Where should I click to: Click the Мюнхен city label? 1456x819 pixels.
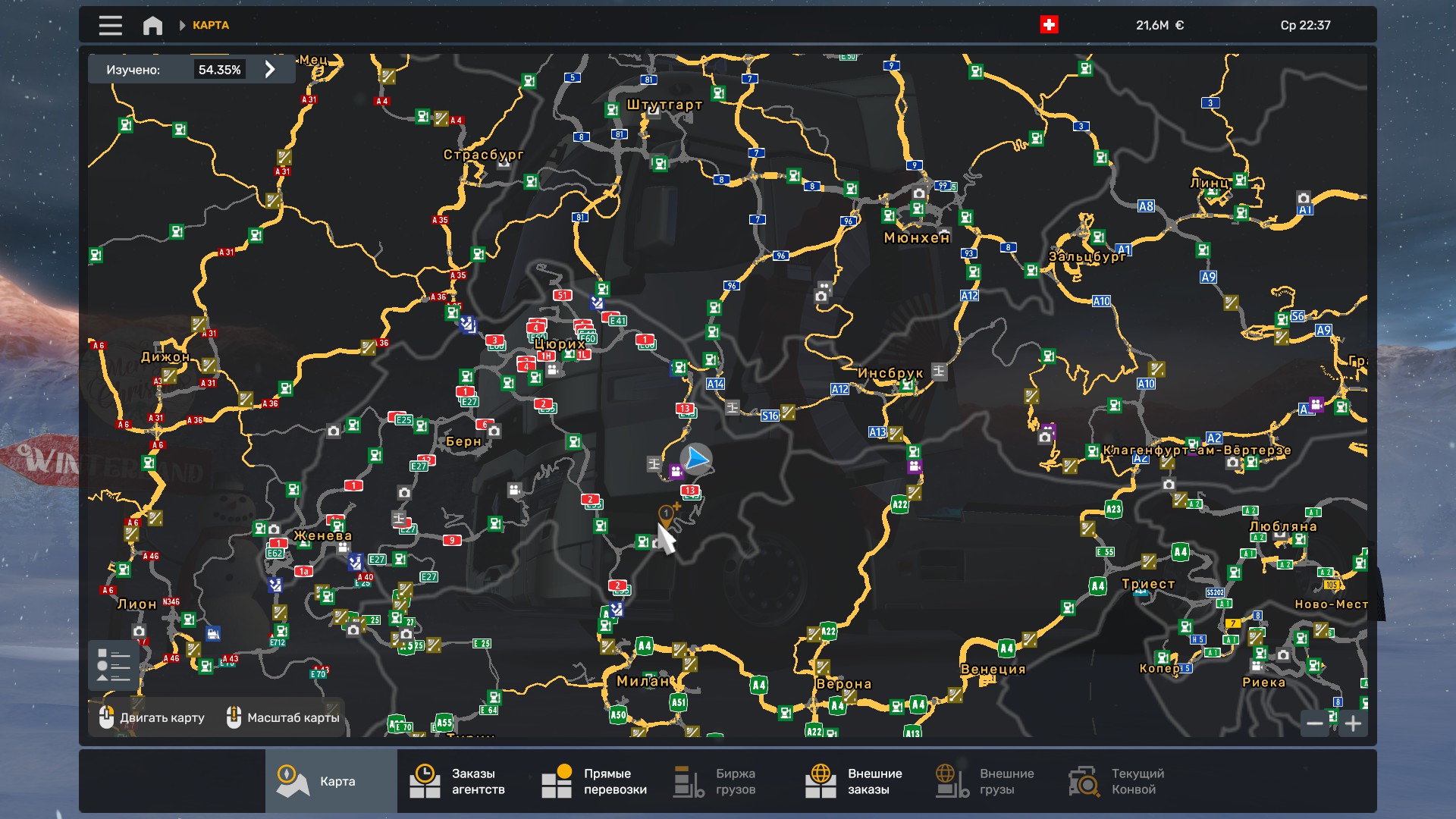click(x=917, y=238)
